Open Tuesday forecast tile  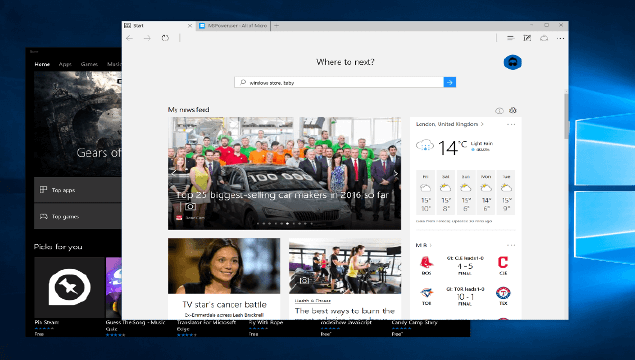click(506, 192)
